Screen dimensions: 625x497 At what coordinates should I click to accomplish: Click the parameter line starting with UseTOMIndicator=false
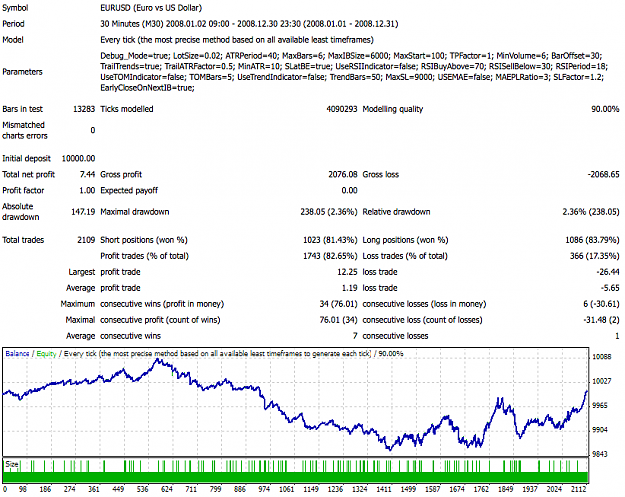[x=352, y=77]
